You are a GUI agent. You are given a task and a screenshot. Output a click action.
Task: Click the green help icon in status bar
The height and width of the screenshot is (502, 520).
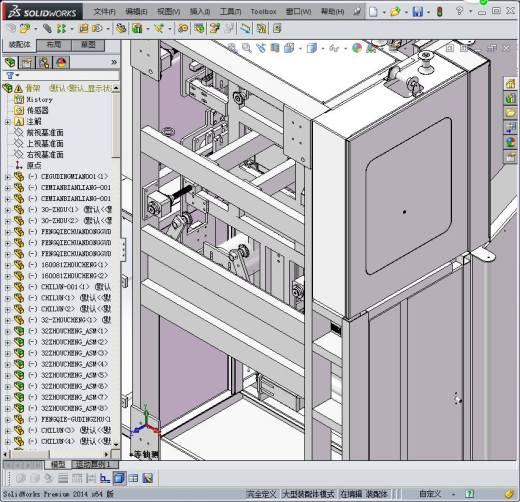[x=469, y=494]
